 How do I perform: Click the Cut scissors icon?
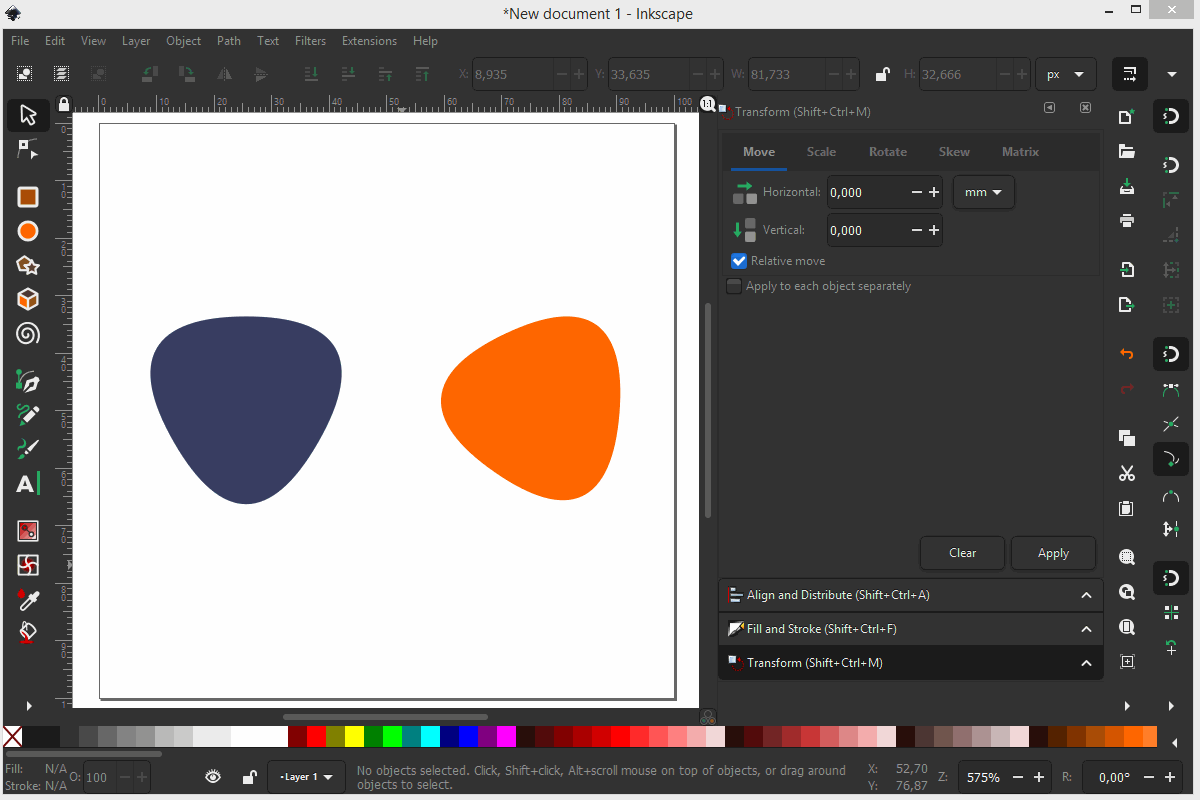pyautogui.click(x=1127, y=473)
